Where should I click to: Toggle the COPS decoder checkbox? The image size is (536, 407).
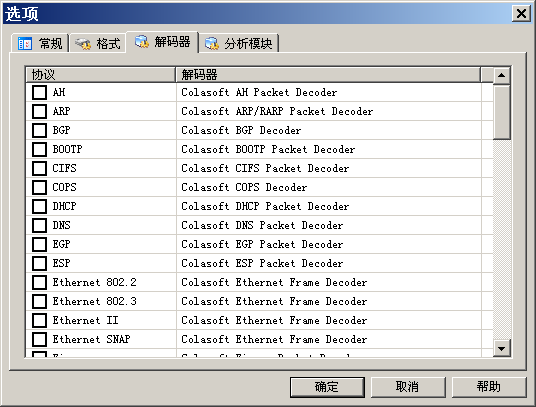point(39,187)
